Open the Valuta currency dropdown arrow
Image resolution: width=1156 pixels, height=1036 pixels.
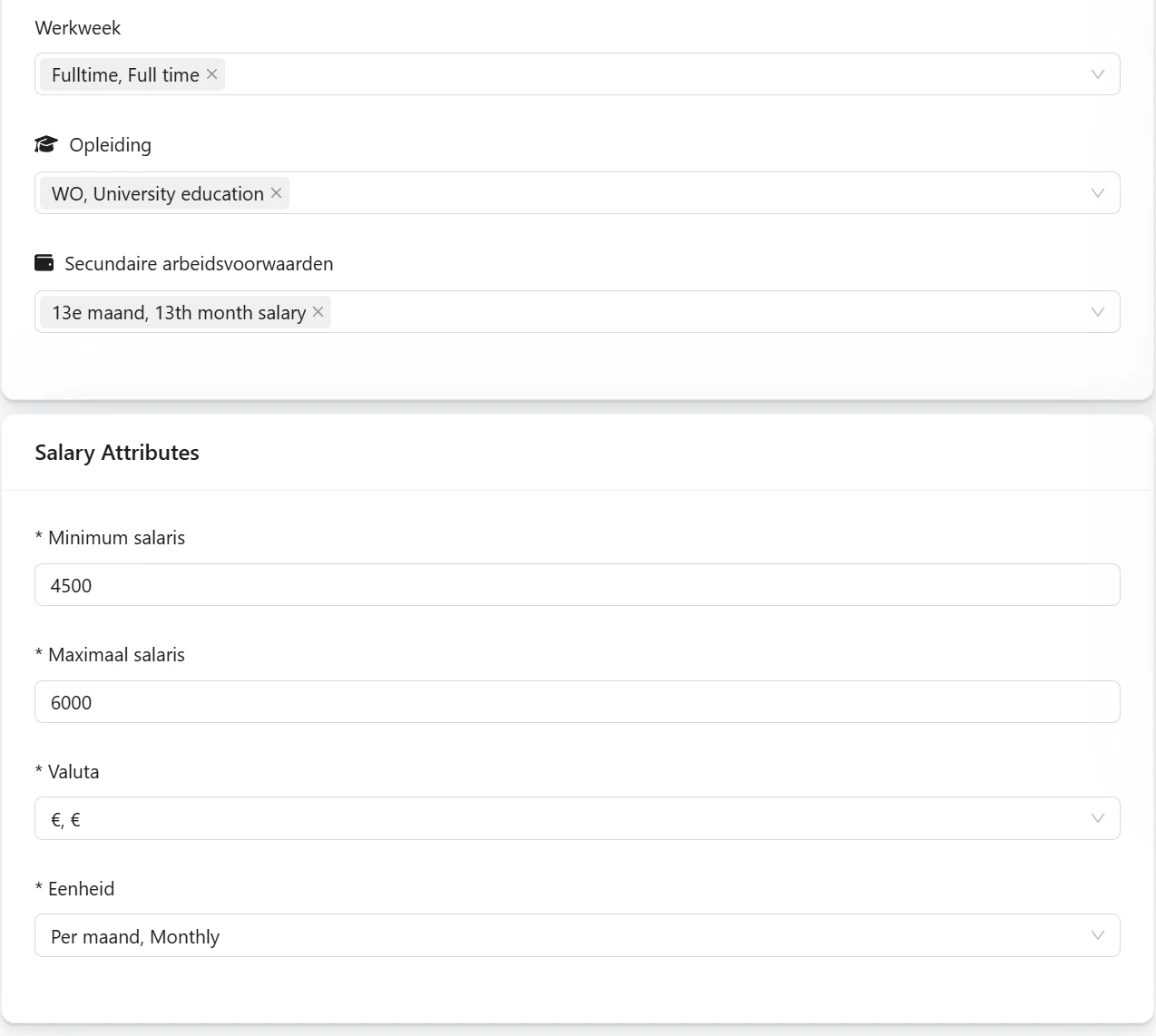(x=1097, y=818)
